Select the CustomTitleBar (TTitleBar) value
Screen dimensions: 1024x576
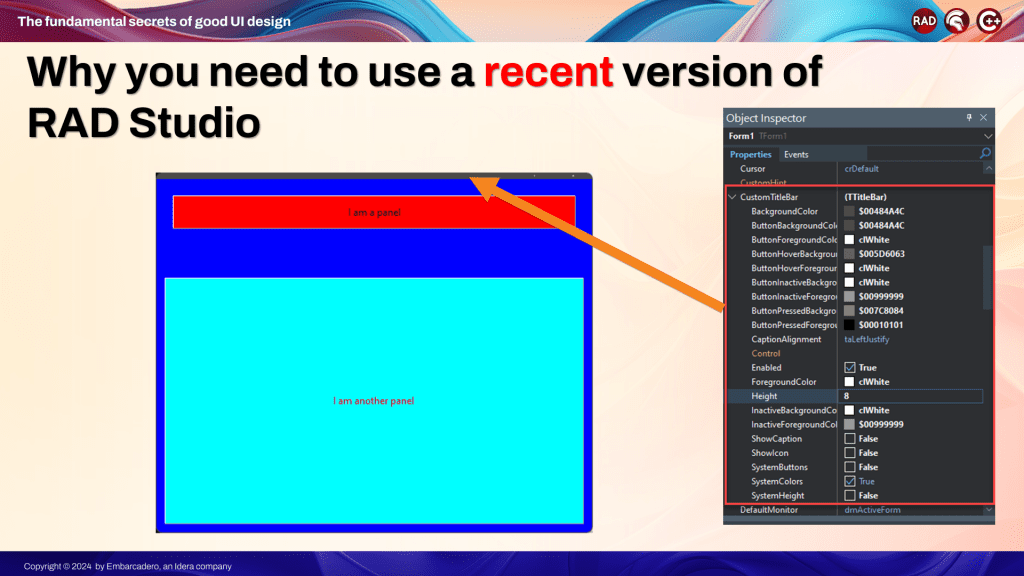click(x=865, y=197)
